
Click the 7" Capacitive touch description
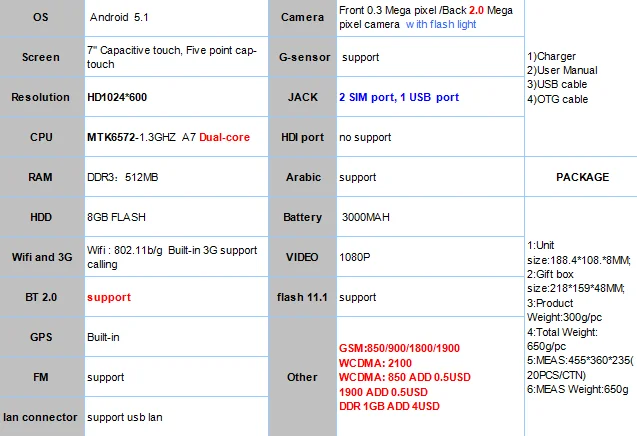tap(172, 57)
